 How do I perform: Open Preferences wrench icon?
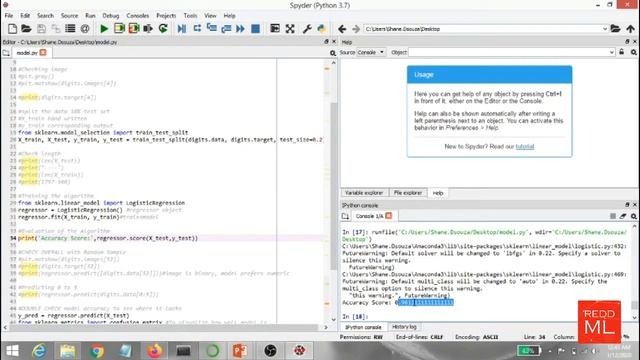coord(307,29)
